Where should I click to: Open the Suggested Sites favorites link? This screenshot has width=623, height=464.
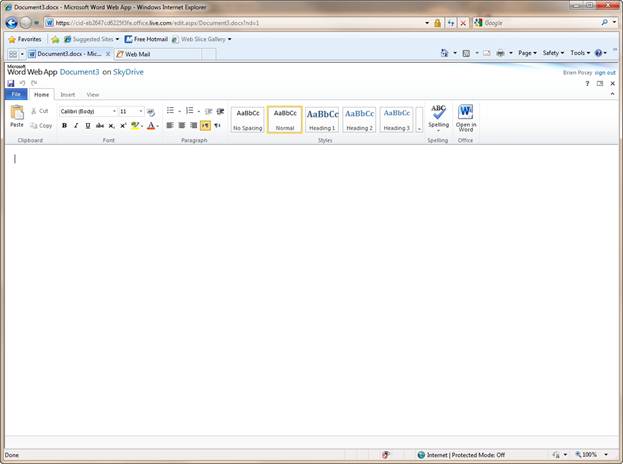pyautogui.click(x=91, y=39)
